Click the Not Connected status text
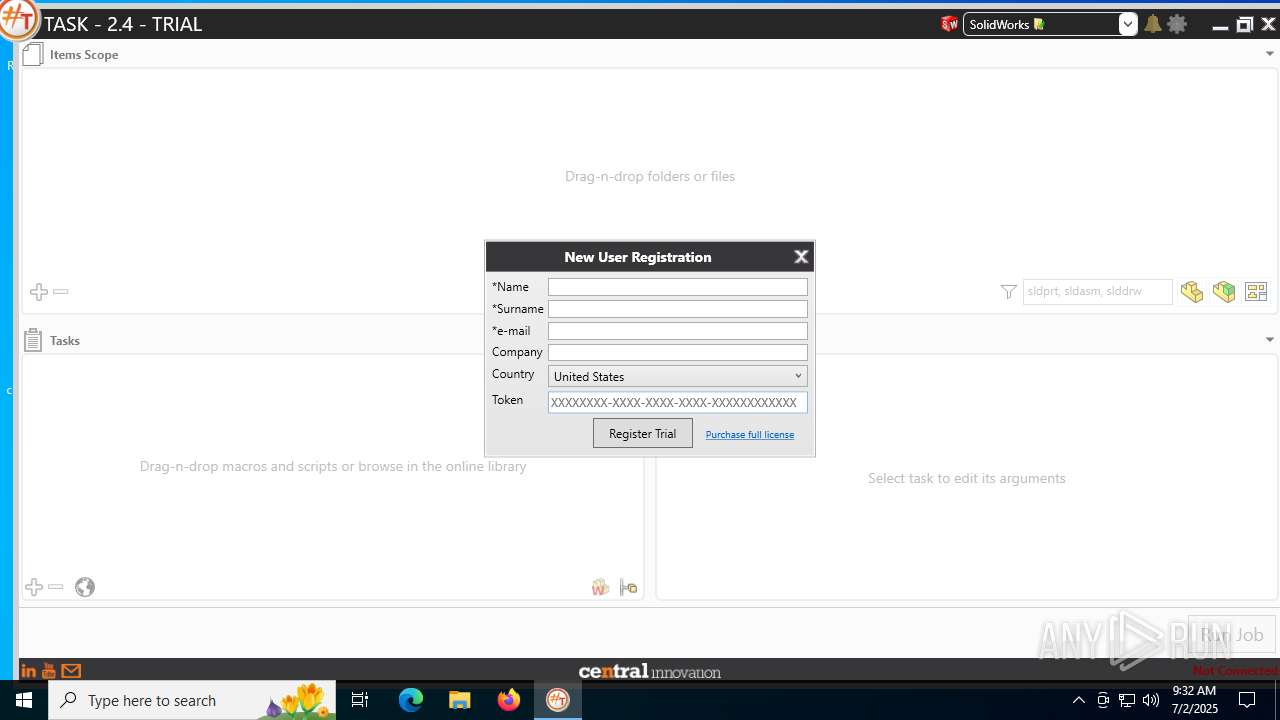Viewport: 1280px width, 720px height. (x=1235, y=671)
